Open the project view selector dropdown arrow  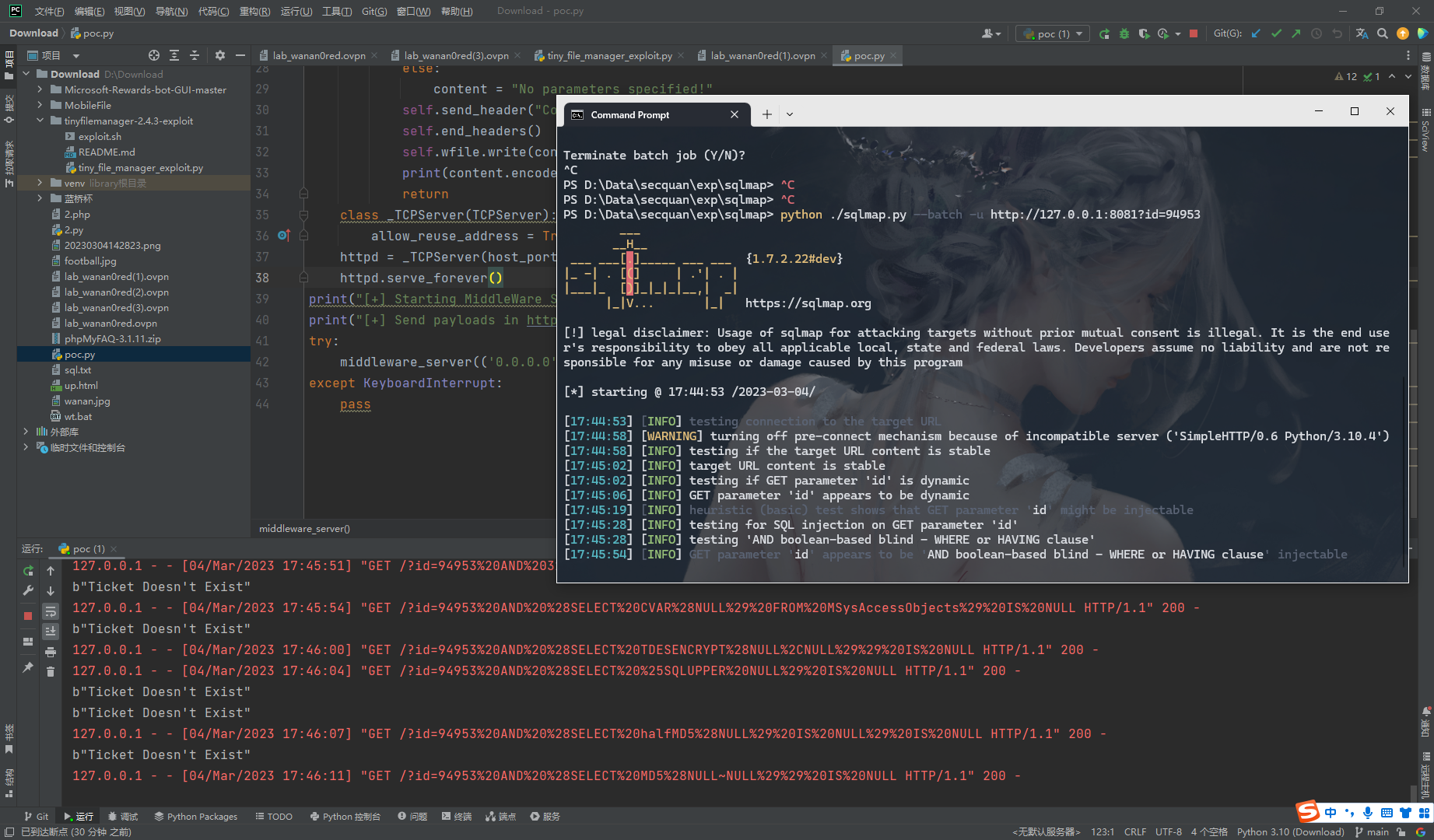tap(76, 56)
